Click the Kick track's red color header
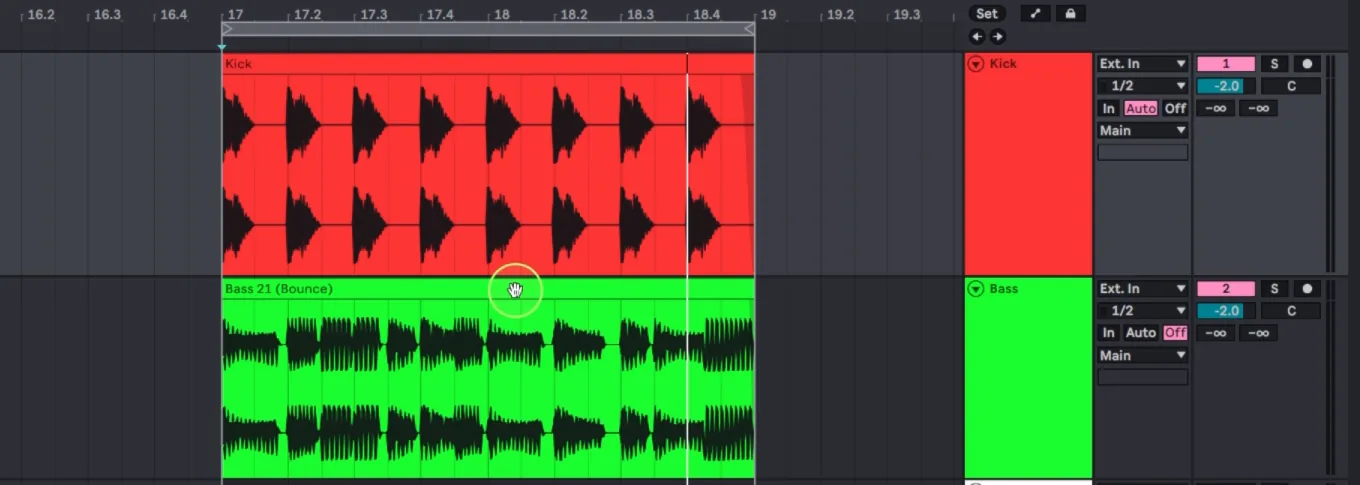The height and width of the screenshot is (485, 1360). pos(1028,163)
